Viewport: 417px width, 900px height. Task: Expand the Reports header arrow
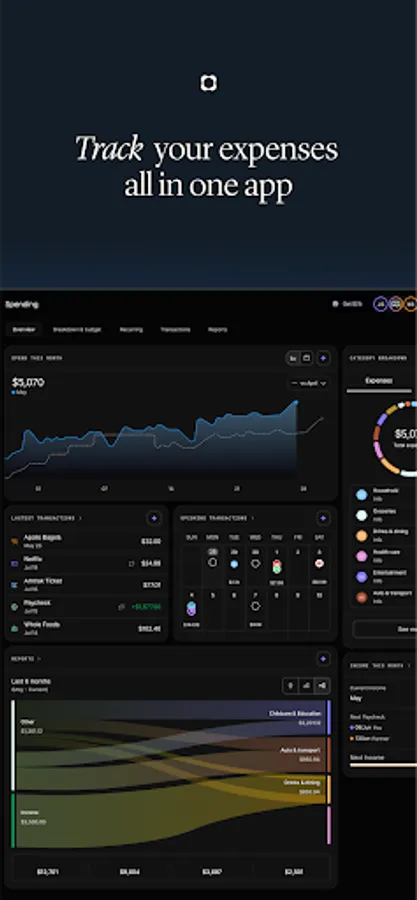[39, 659]
